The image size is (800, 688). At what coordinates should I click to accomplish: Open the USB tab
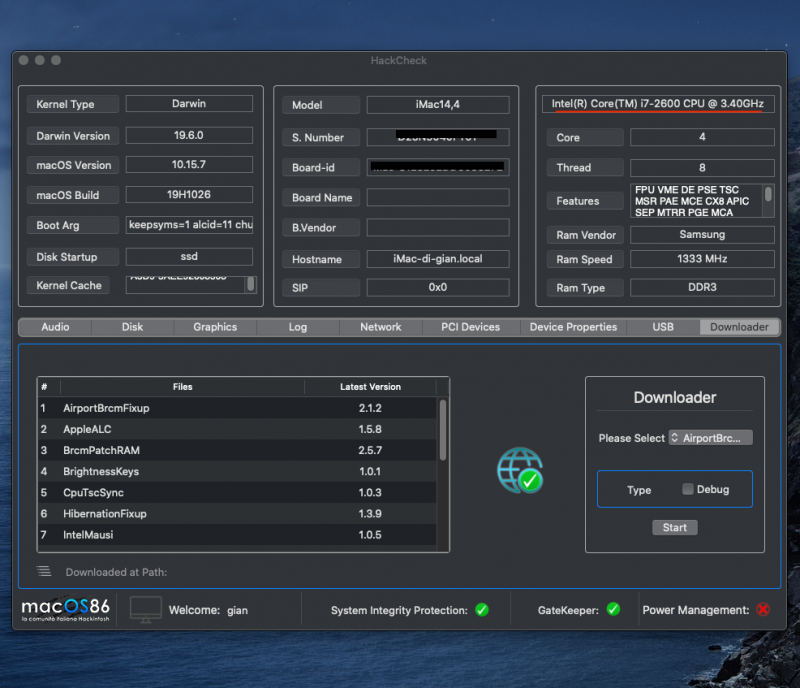pos(663,327)
